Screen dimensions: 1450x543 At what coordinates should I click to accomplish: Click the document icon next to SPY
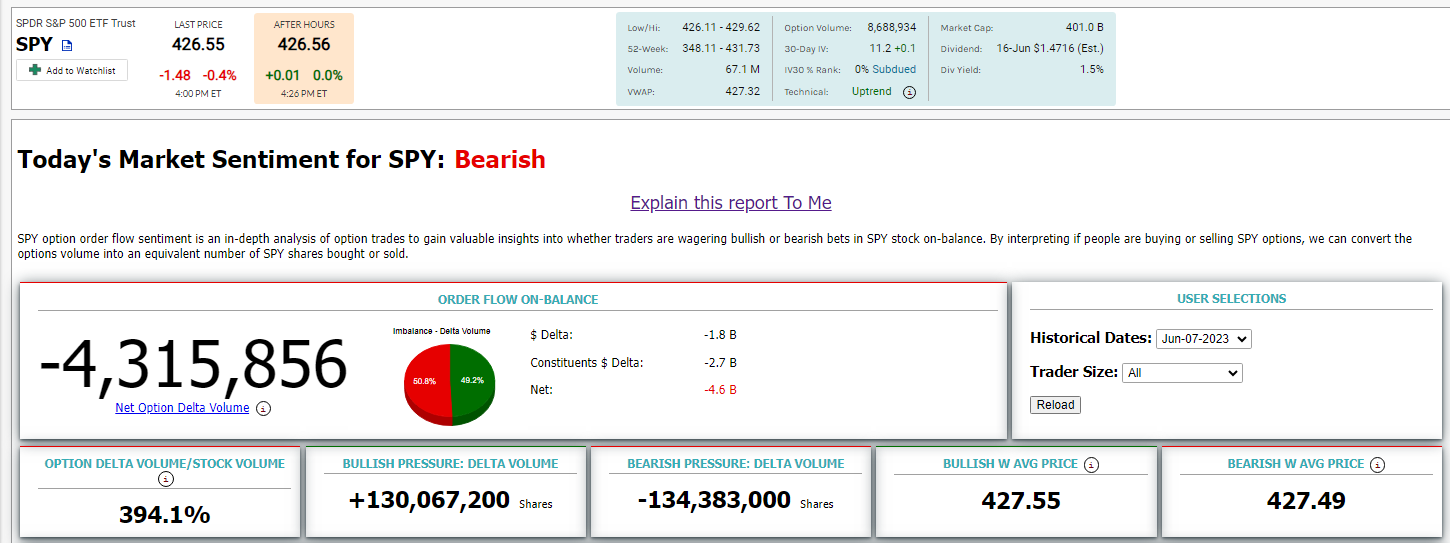[x=67, y=45]
